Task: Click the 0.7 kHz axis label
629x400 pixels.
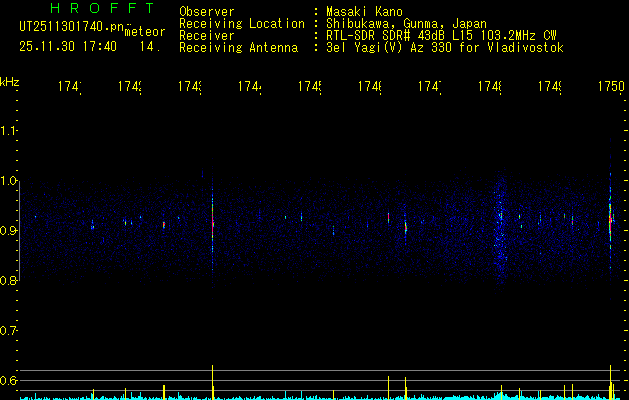Action: coord(8,331)
